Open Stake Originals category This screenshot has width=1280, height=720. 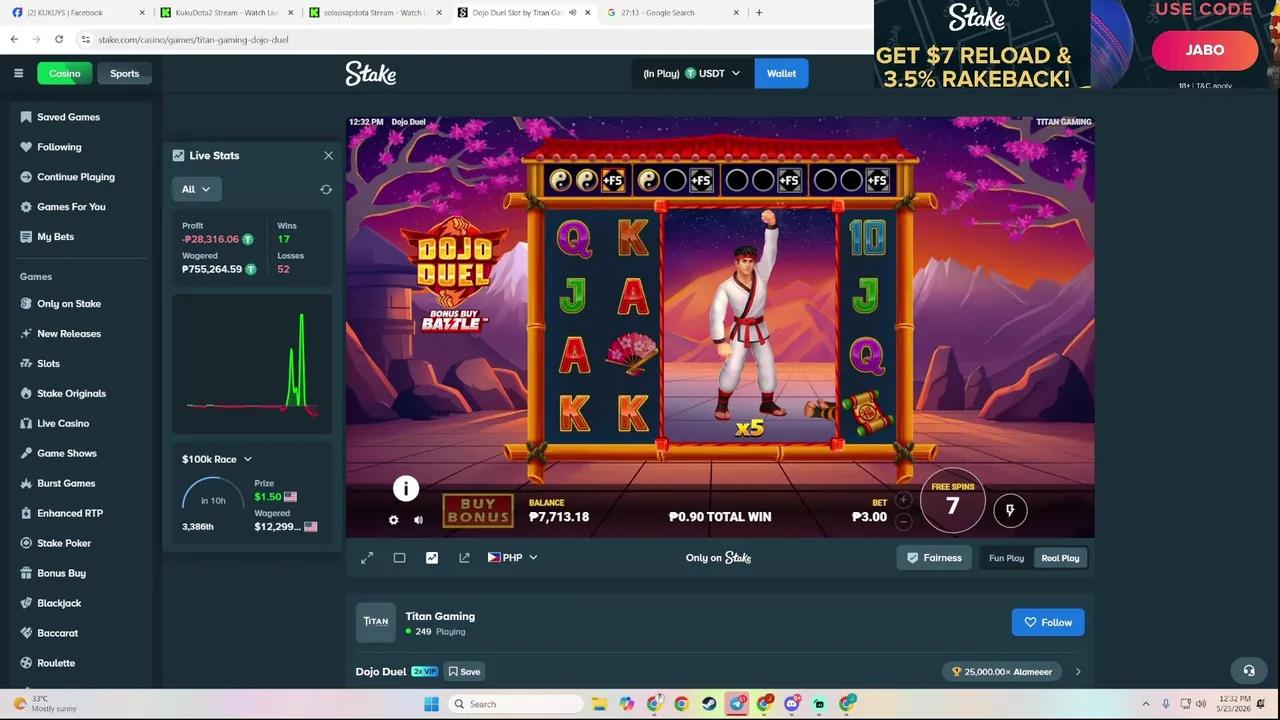tap(71, 394)
